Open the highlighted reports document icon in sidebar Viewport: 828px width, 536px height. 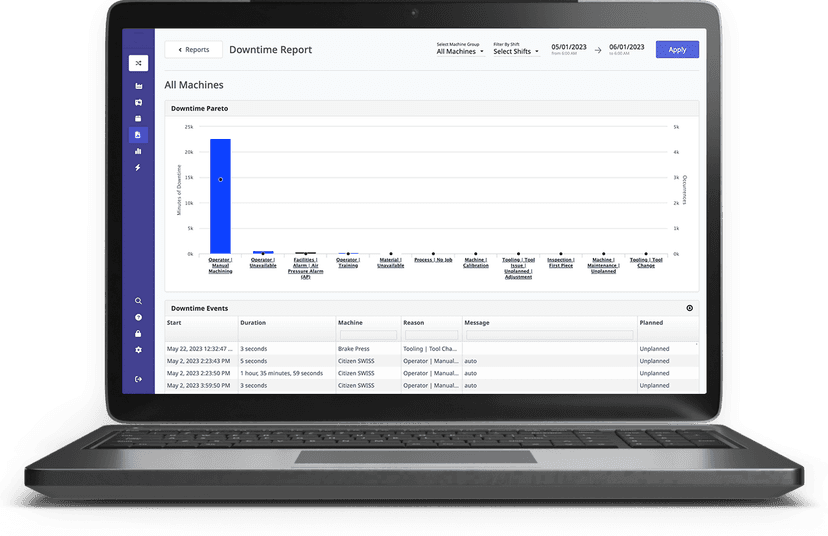[x=138, y=135]
